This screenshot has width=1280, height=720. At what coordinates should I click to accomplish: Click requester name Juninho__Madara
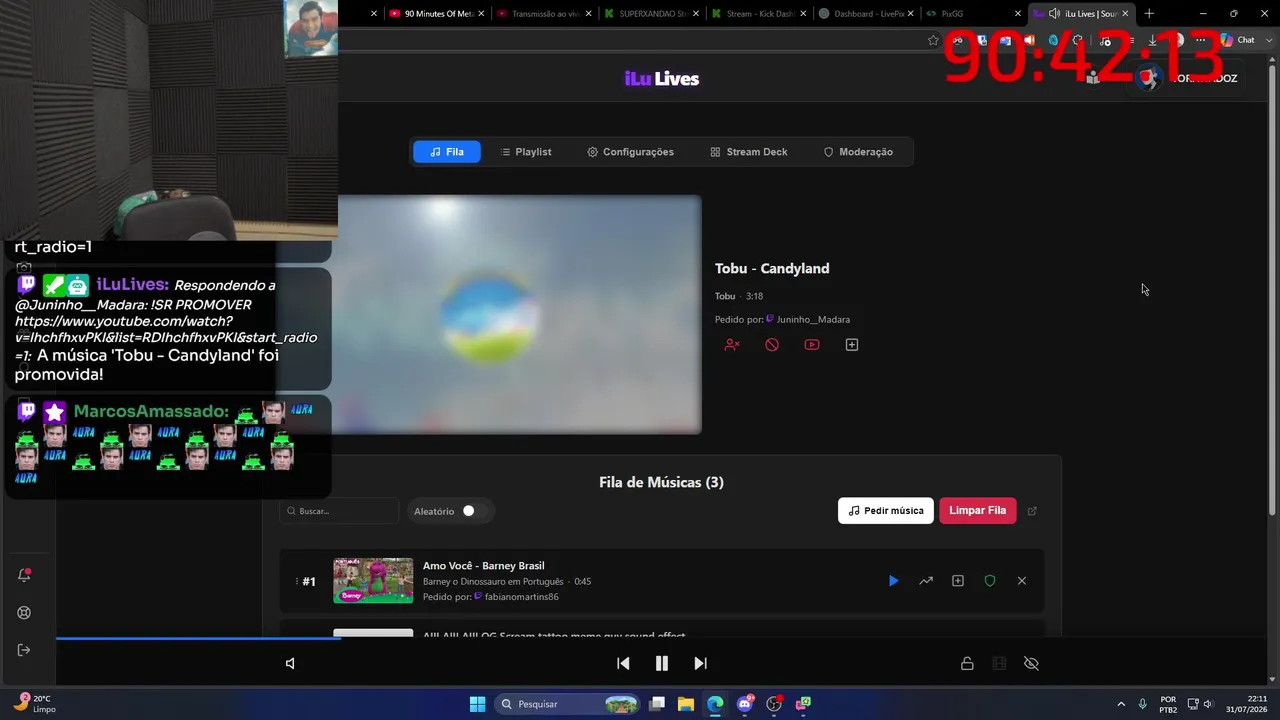(x=813, y=320)
